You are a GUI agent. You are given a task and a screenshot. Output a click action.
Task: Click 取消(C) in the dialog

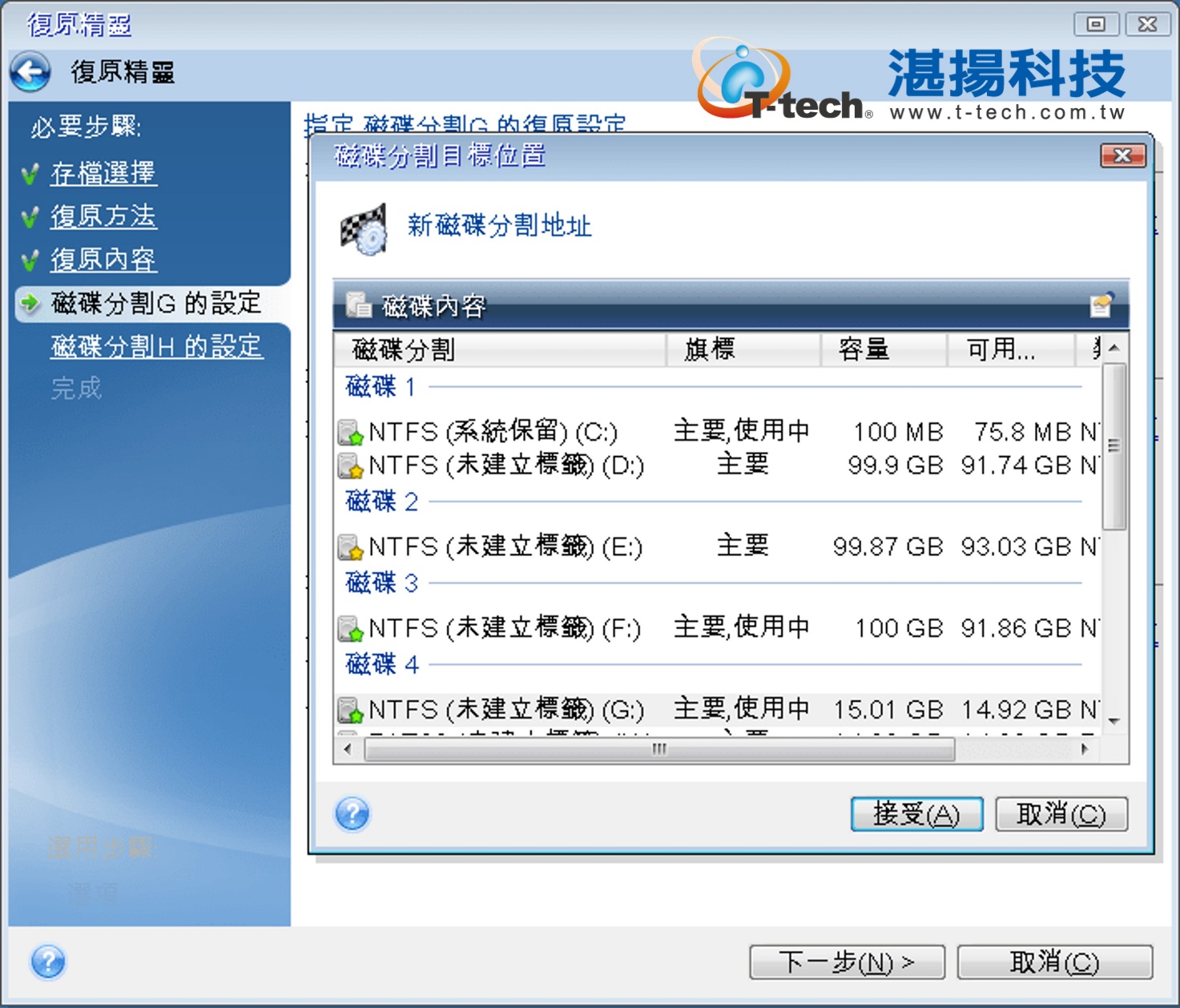pyautogui.click(x=1061, y=814)
